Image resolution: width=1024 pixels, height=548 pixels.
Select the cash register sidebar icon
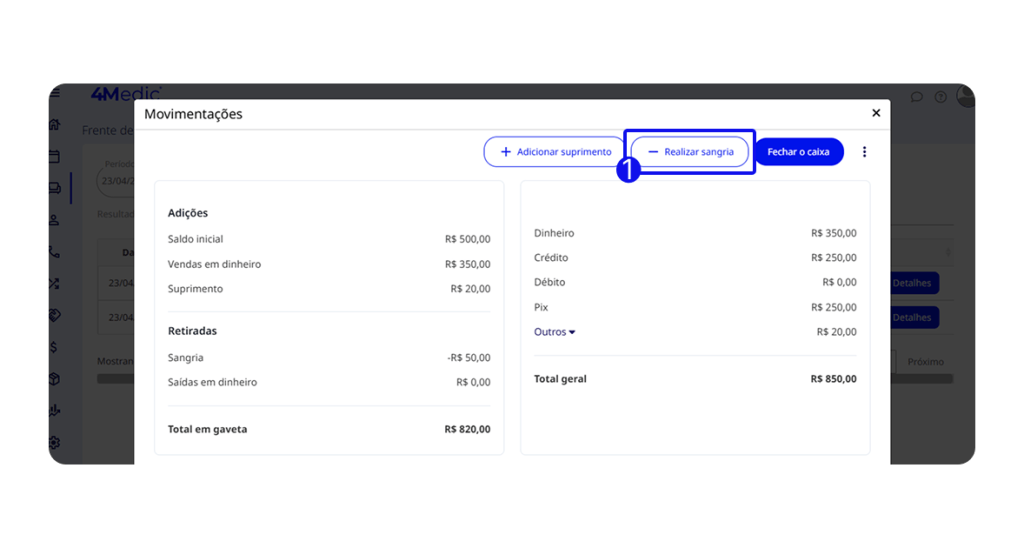click(54, 188)
